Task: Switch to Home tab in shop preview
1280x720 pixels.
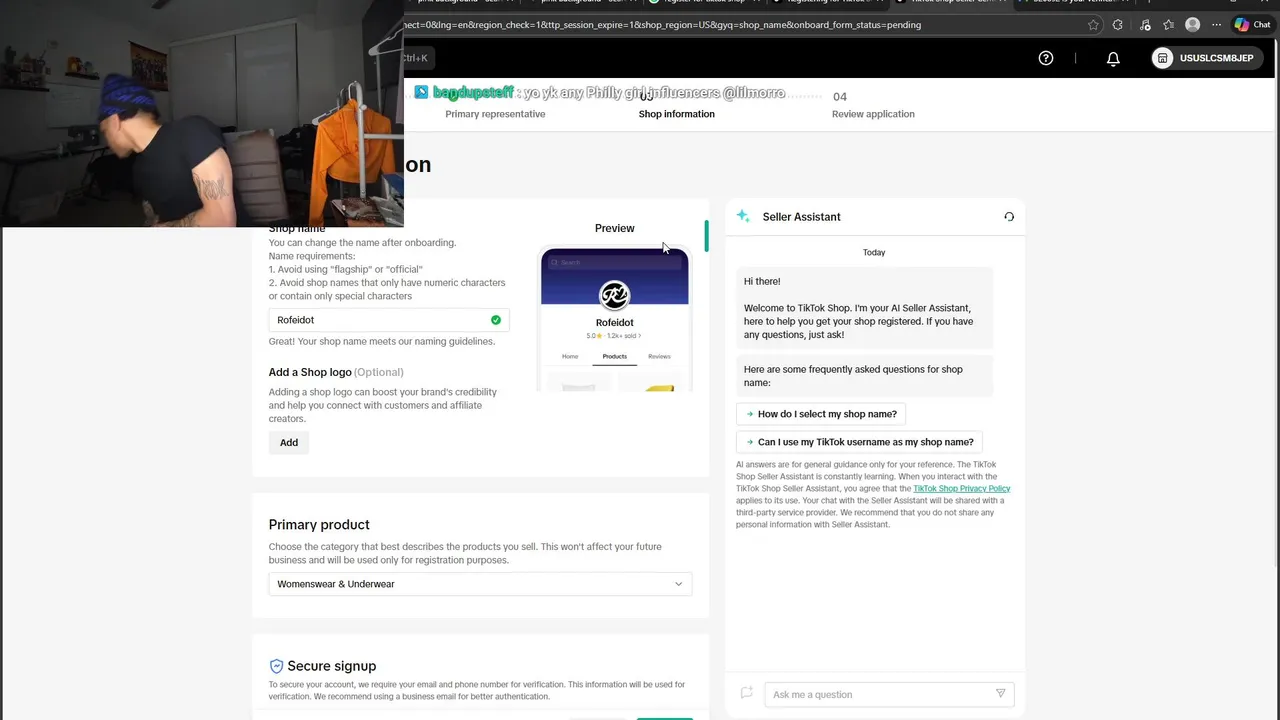Action: [570, 356]
